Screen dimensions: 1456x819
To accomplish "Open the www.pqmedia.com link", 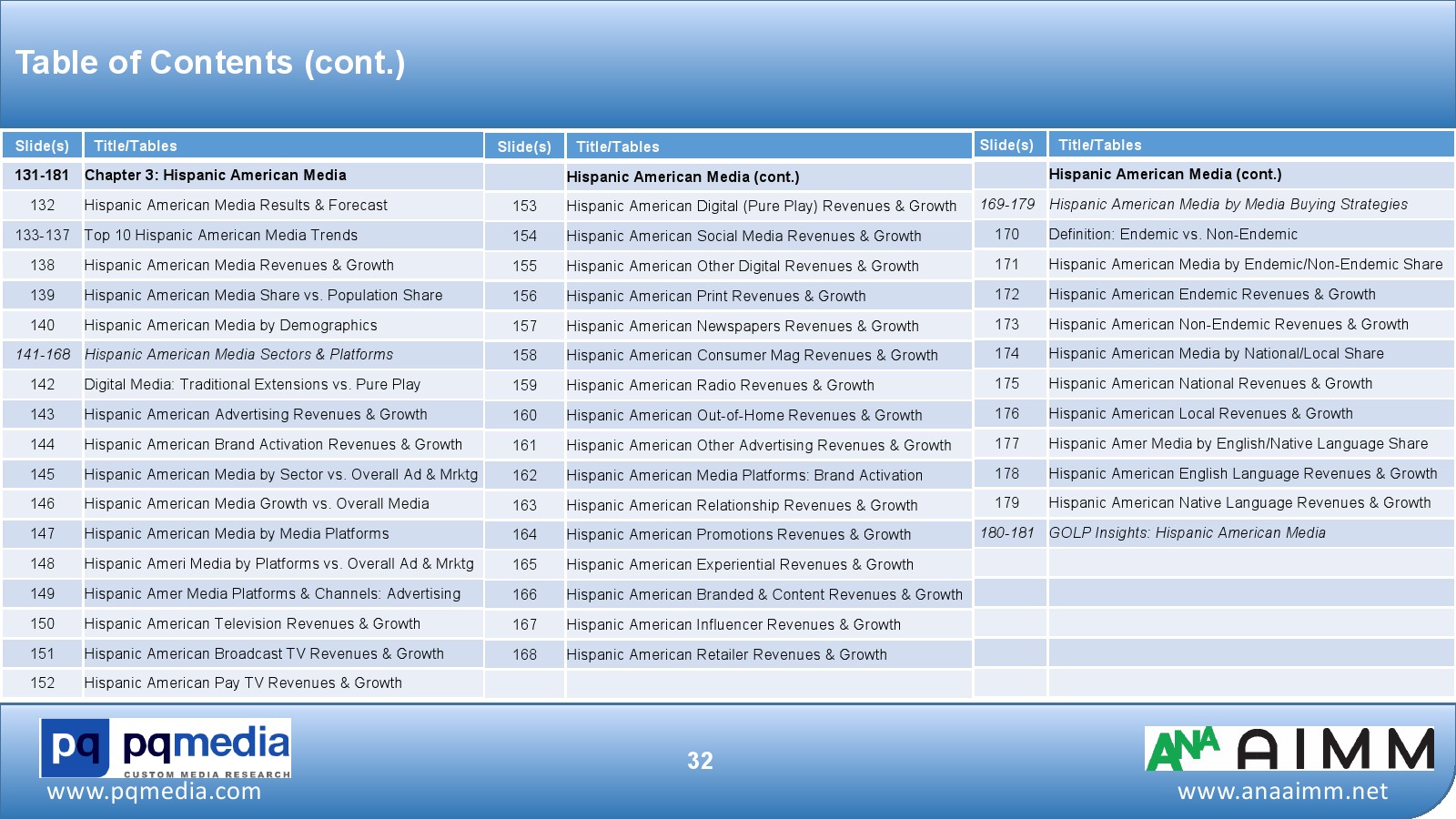I will pos(154,792).
